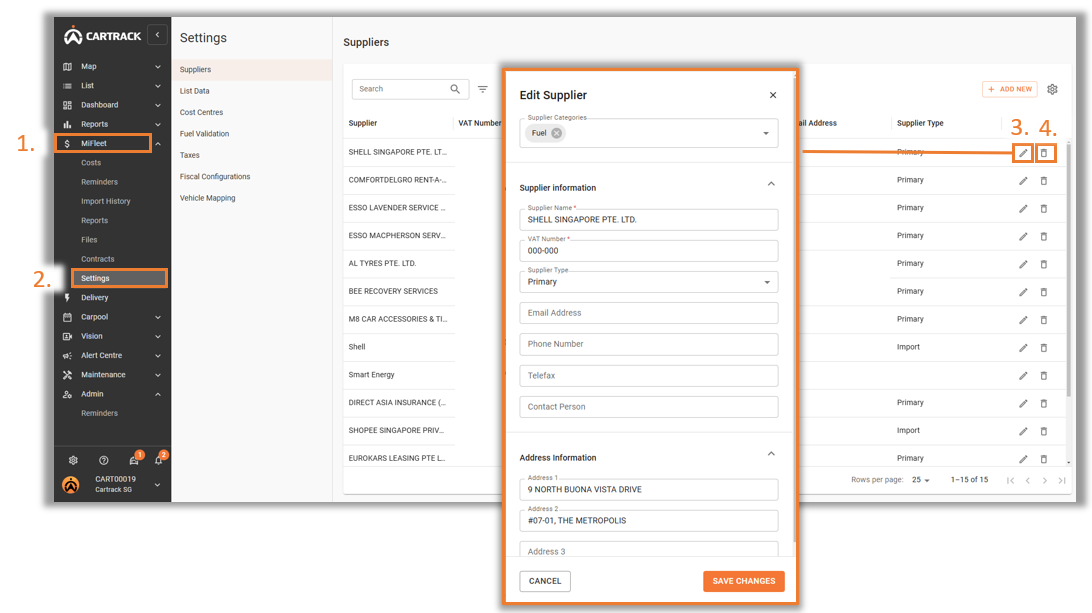
Task: Click the Supplier Name field
Action: click(648, 219)
